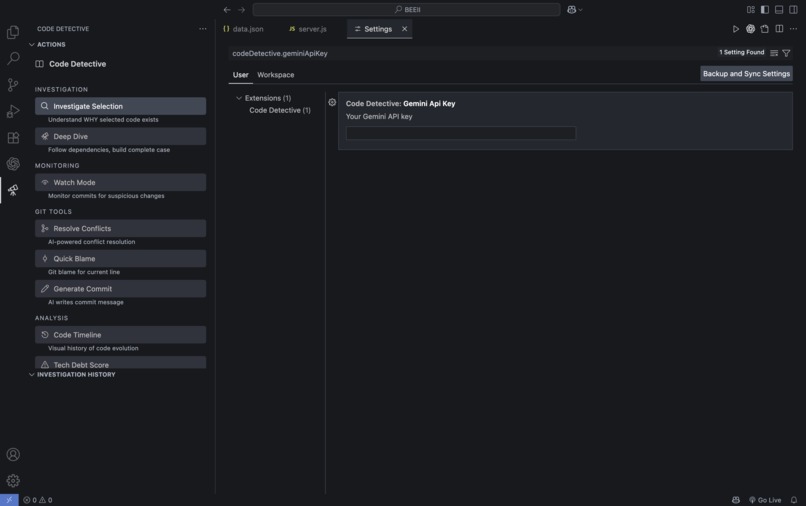Toggle the secondary sidebar visibility
This screenshot has height=506, width=806.
click(794, 9)
